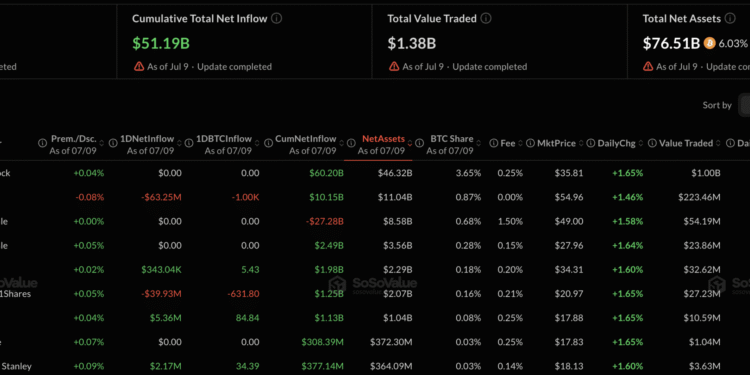Open info icon beside Total Value Traded

tap(486, 19)
